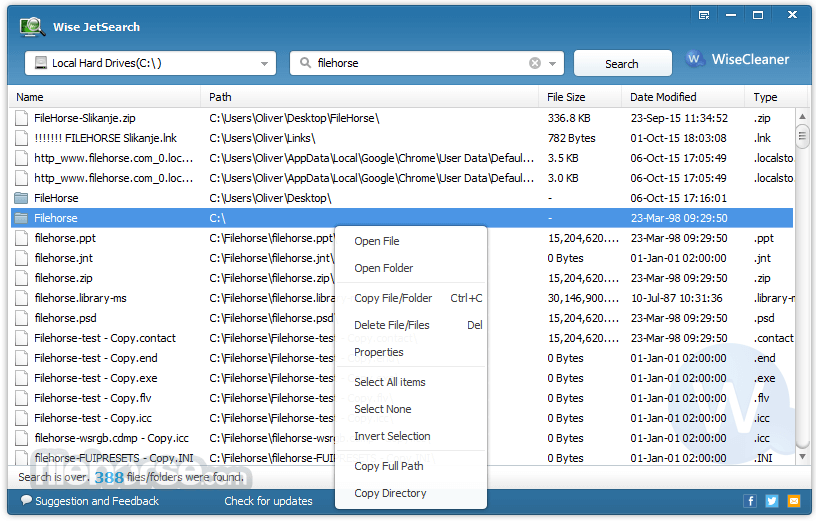
Task: Click the 782 Bytes file size cell
Action: click(571, 138)
